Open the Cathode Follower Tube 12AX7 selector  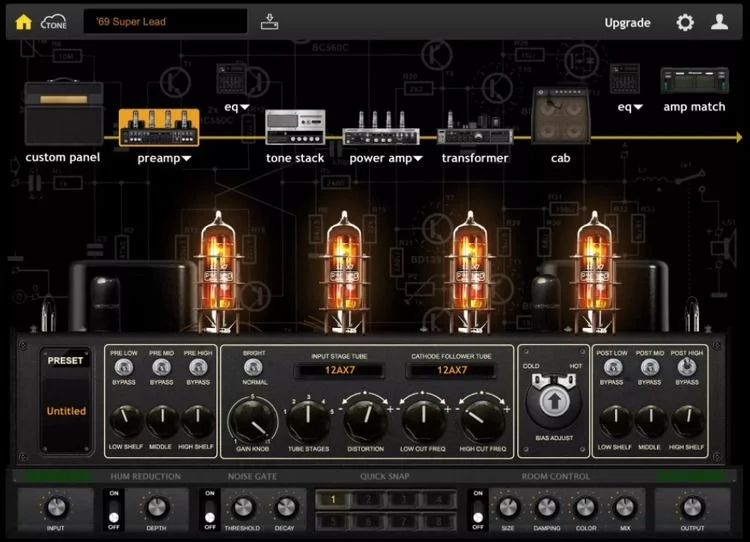click(451, 370)
